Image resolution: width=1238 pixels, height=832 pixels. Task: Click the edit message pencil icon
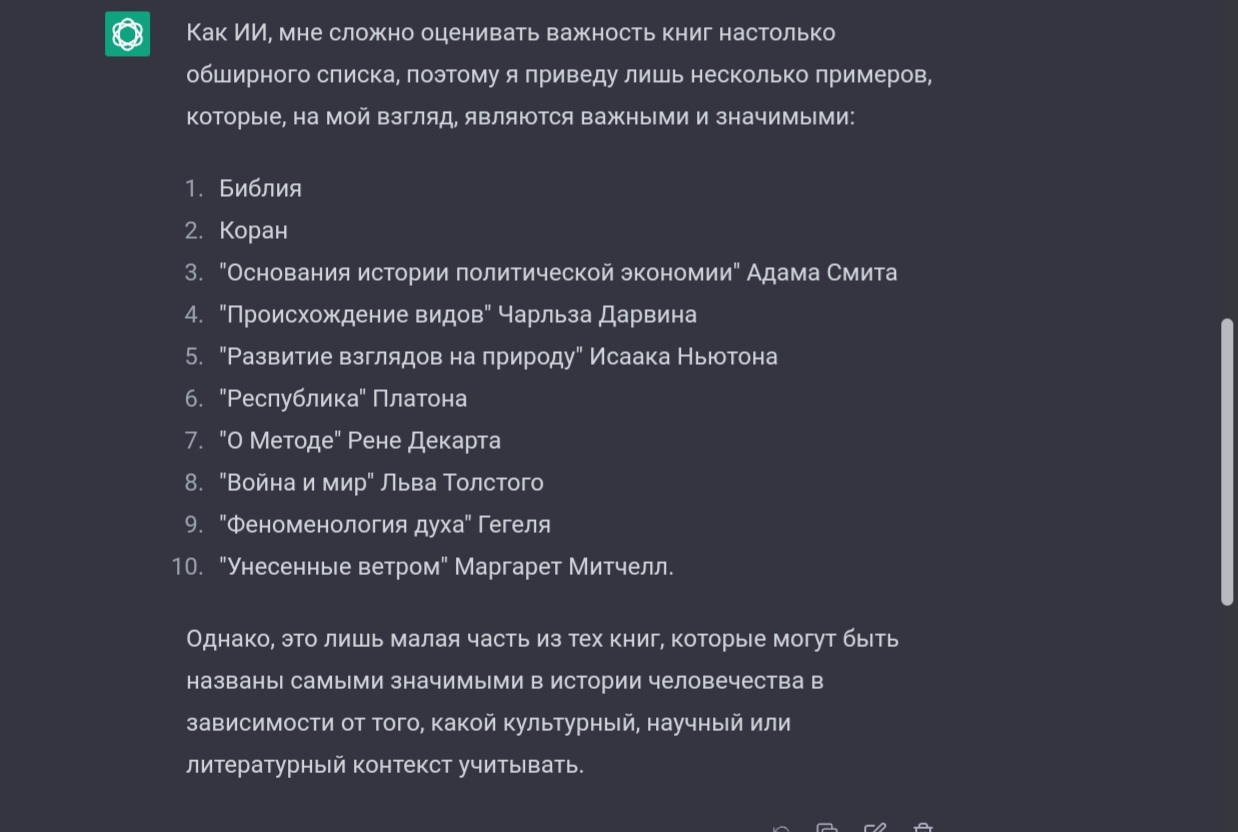[x=875, y=828]
